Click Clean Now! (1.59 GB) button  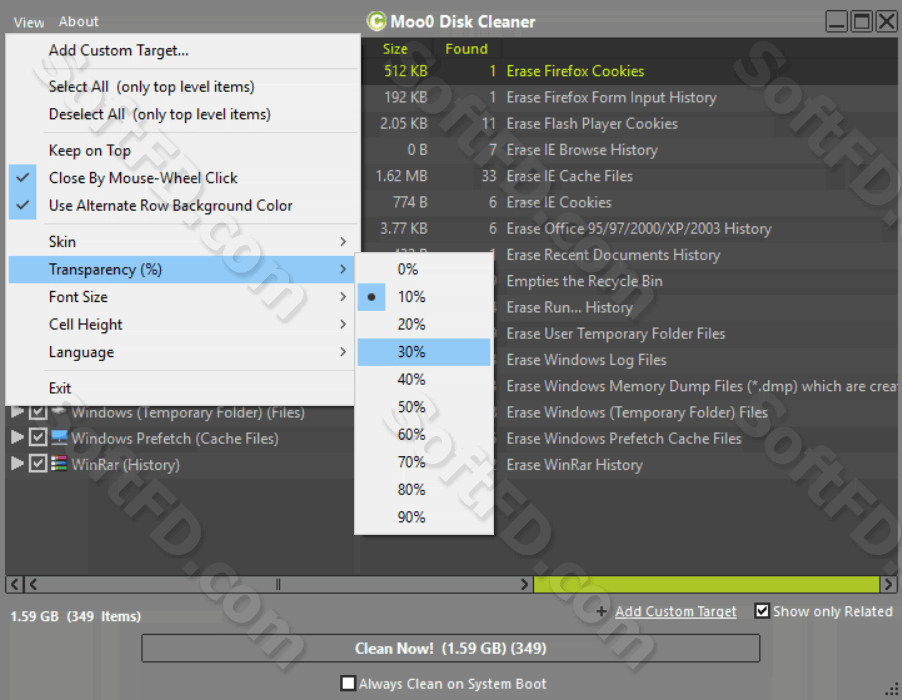(x=450, y=648)
